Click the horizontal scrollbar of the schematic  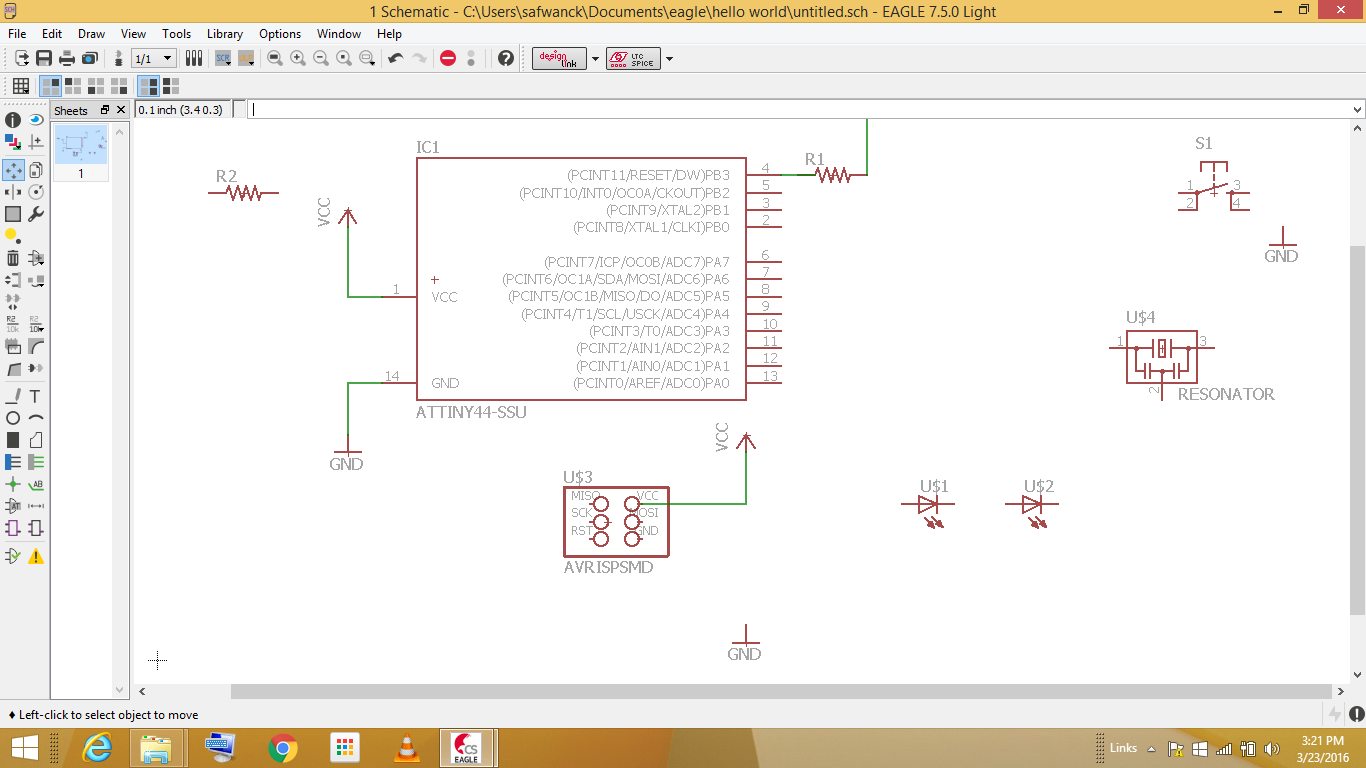click(781, 691)
